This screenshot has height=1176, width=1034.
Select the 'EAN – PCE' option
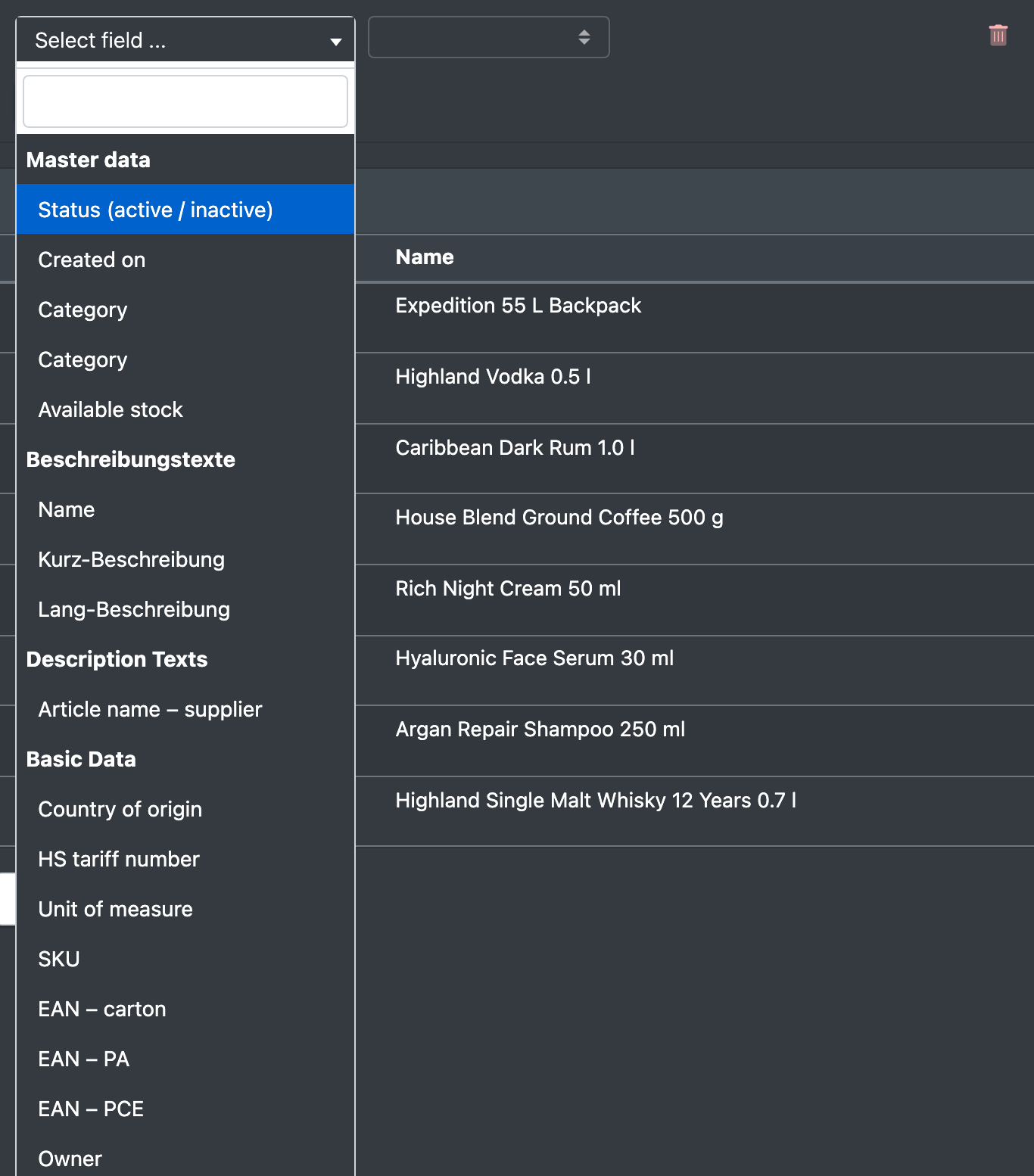(x=185, y=1109)
